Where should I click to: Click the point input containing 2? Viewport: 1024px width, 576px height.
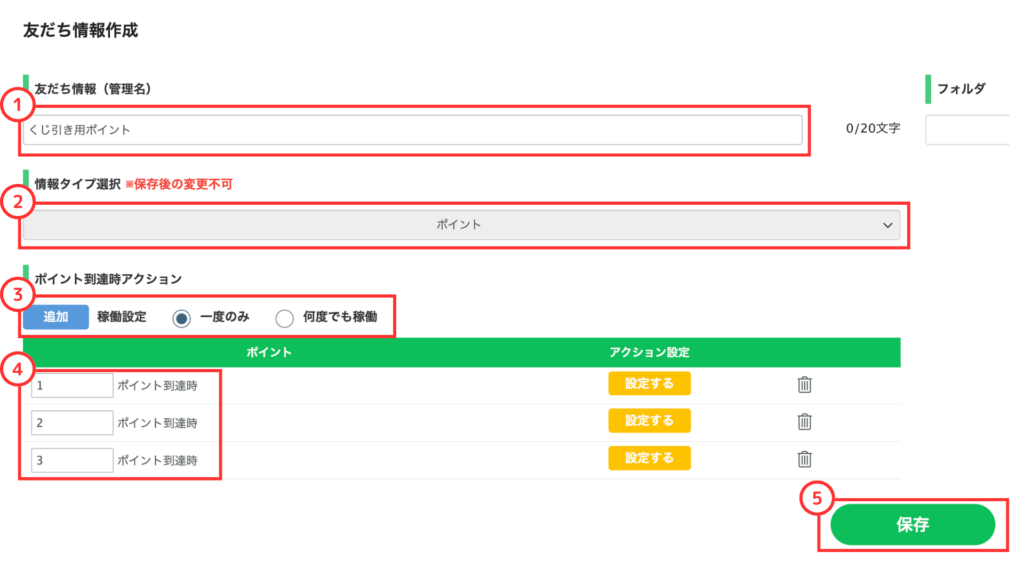72,423
